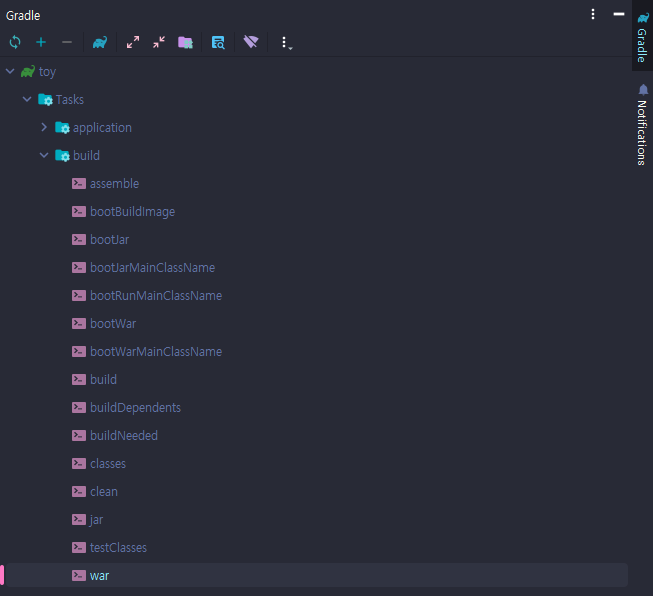The width and height of the screenshot is (653, 596).
Task: Link a Gradle project plus icon
Action: tap(41, 42)
